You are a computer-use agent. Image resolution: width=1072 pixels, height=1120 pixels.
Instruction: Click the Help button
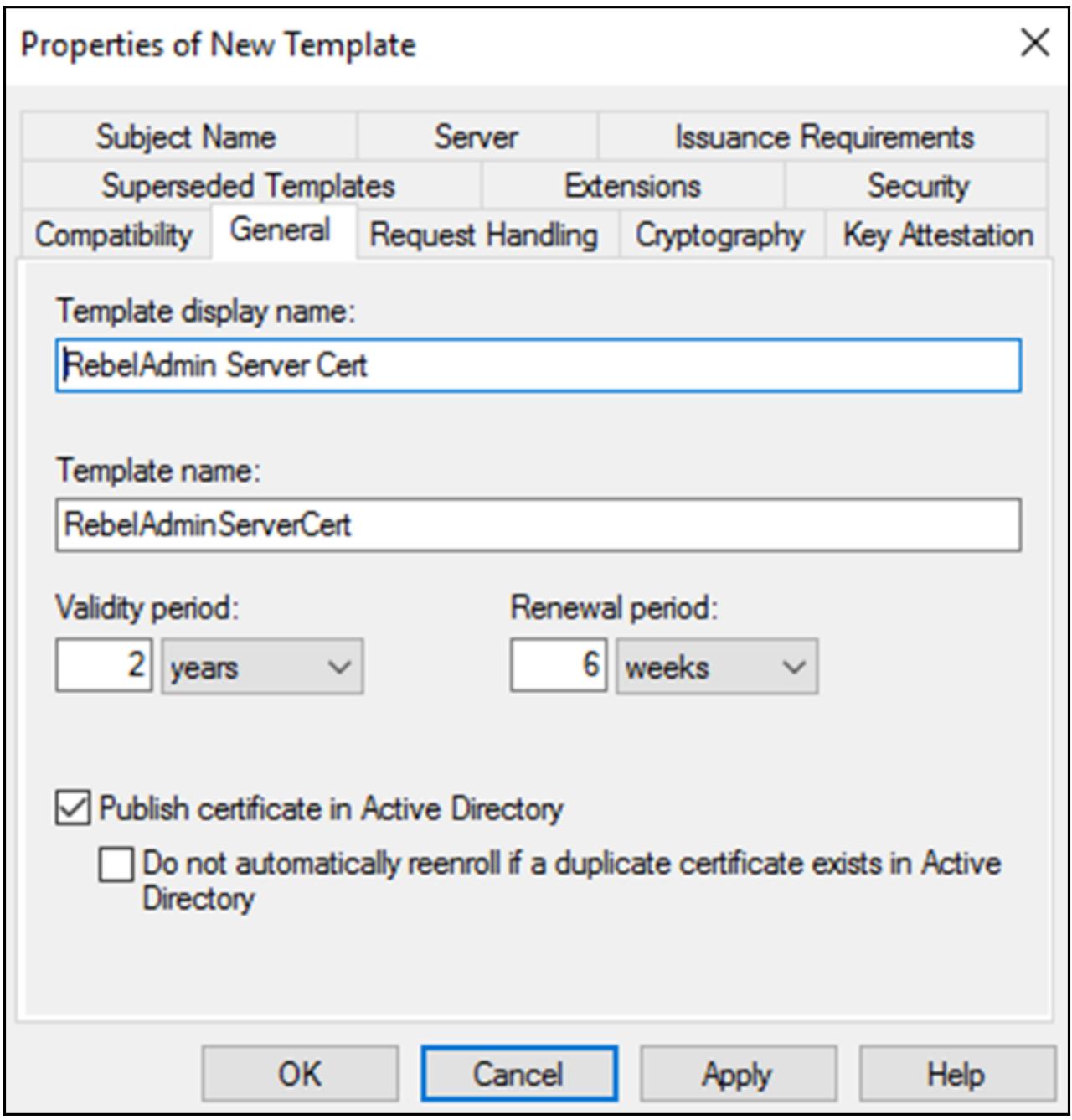[x=956, y=1073]
